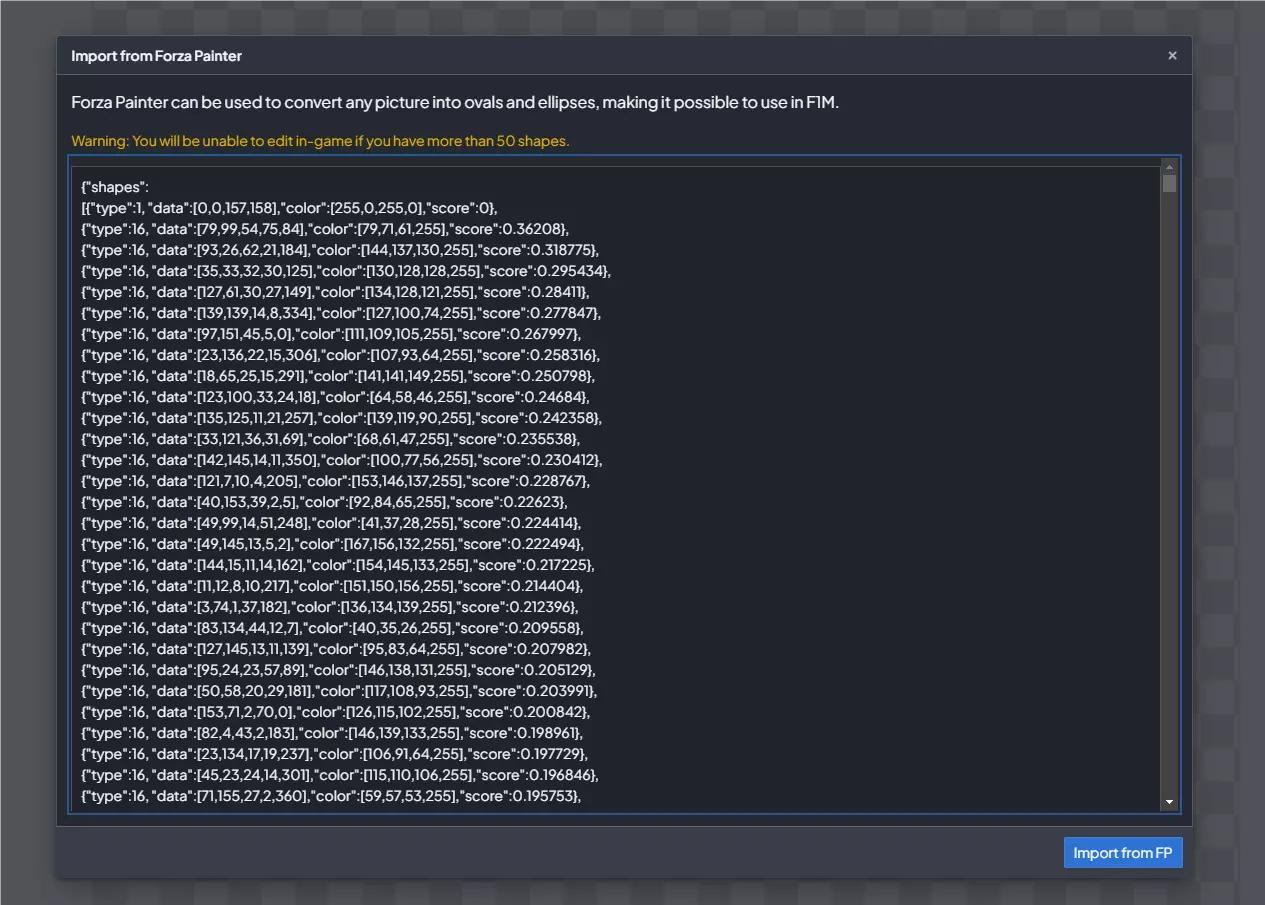This screenshot has height=905, width=1265.
Task: Click the textarea scrollbar down arrow
Action: coord(1169,803)
